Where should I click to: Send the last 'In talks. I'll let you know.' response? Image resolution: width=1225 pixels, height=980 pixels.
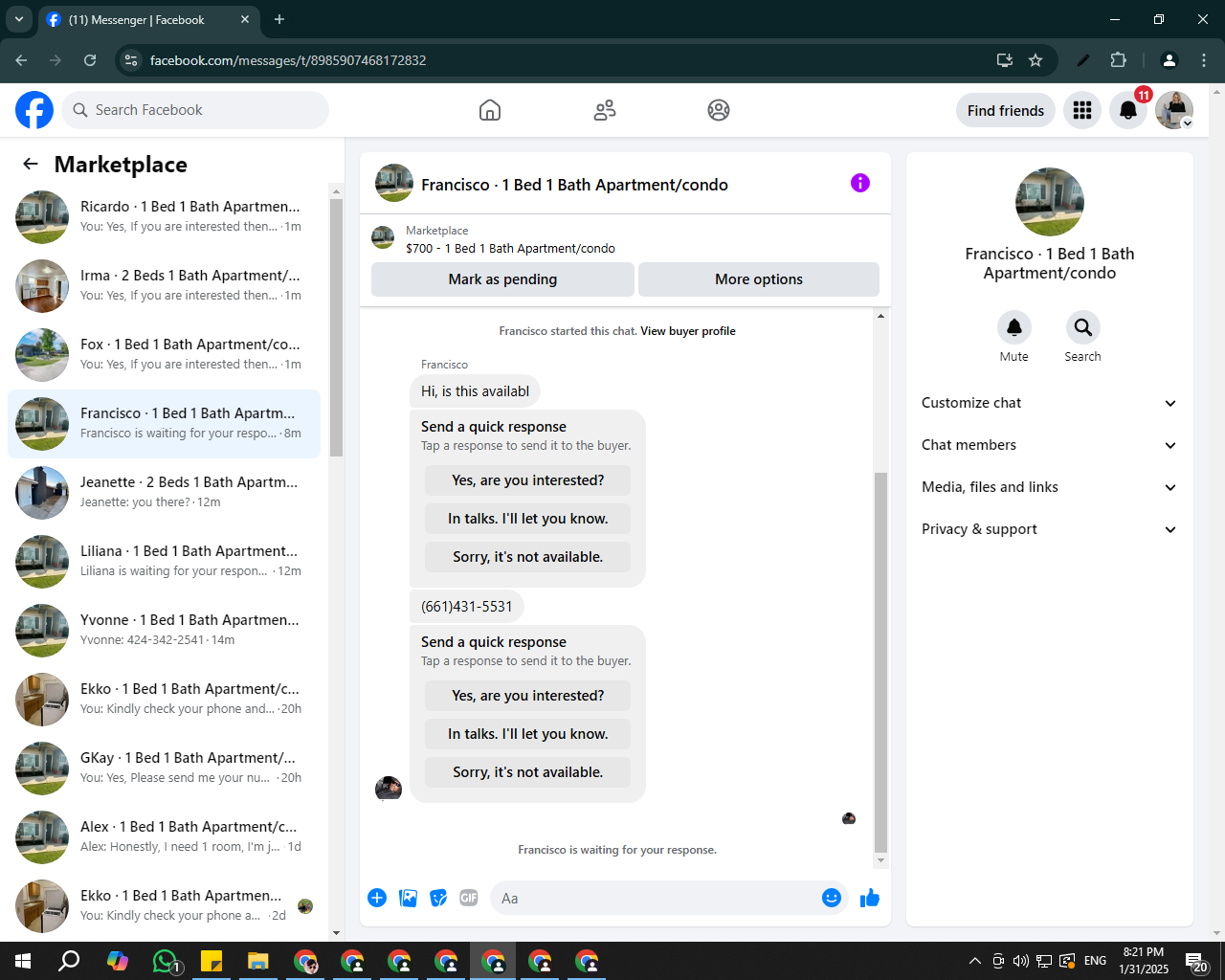[x=528, y=734]
